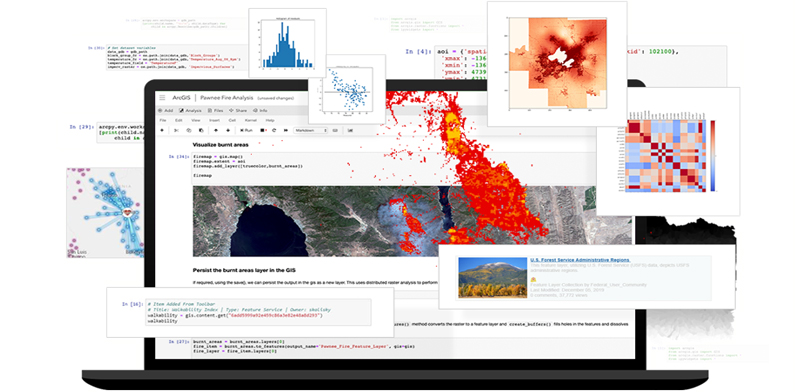This screenshot has height=392, width=796.
Task: Open the File menu
Action: point(163,120)
